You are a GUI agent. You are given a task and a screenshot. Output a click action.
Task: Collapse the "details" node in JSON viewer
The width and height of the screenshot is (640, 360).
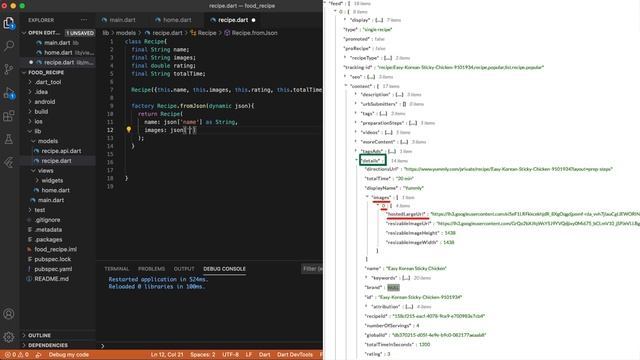pos(357,160)
